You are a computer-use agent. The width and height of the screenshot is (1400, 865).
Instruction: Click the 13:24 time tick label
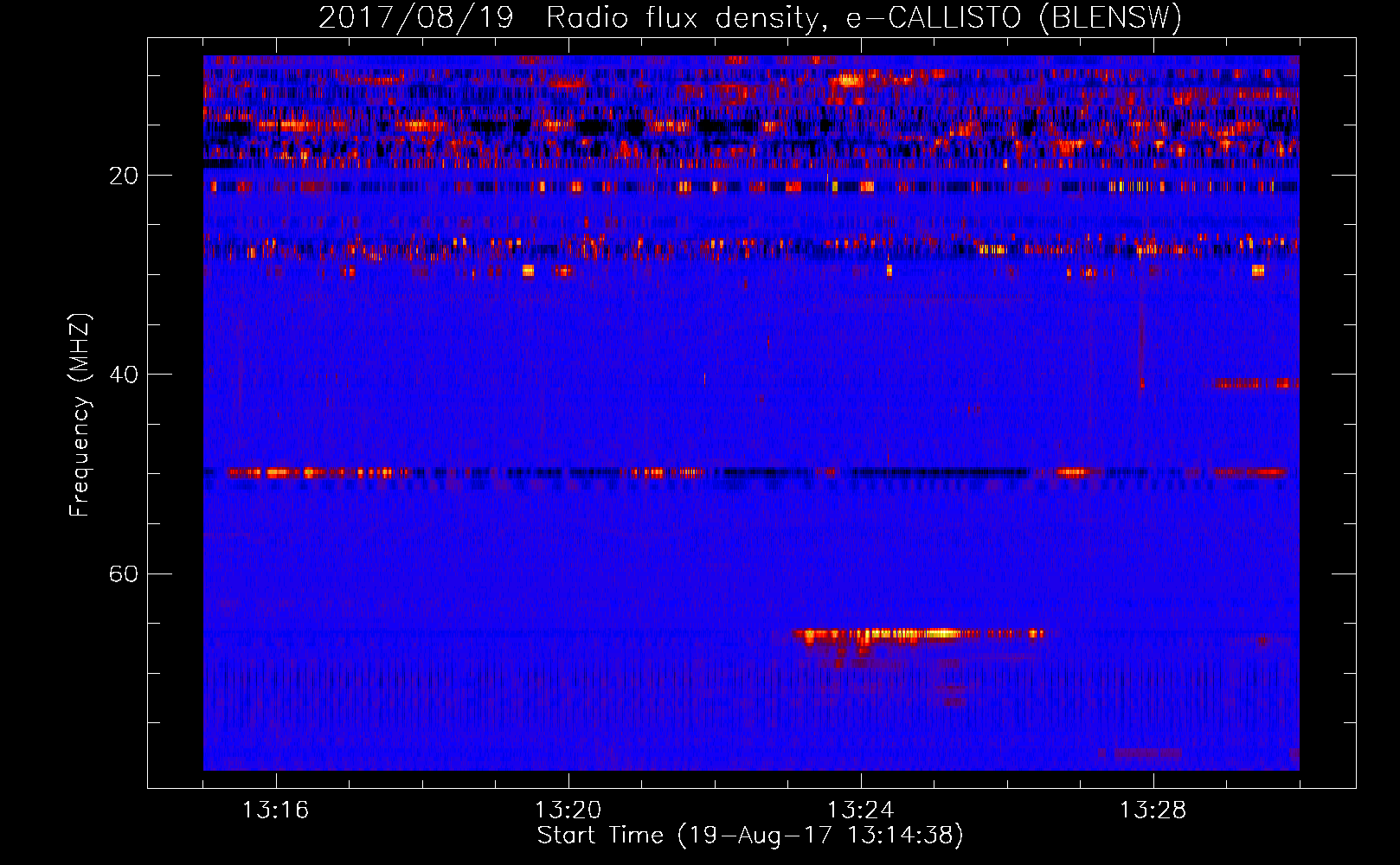coord(860,811)
